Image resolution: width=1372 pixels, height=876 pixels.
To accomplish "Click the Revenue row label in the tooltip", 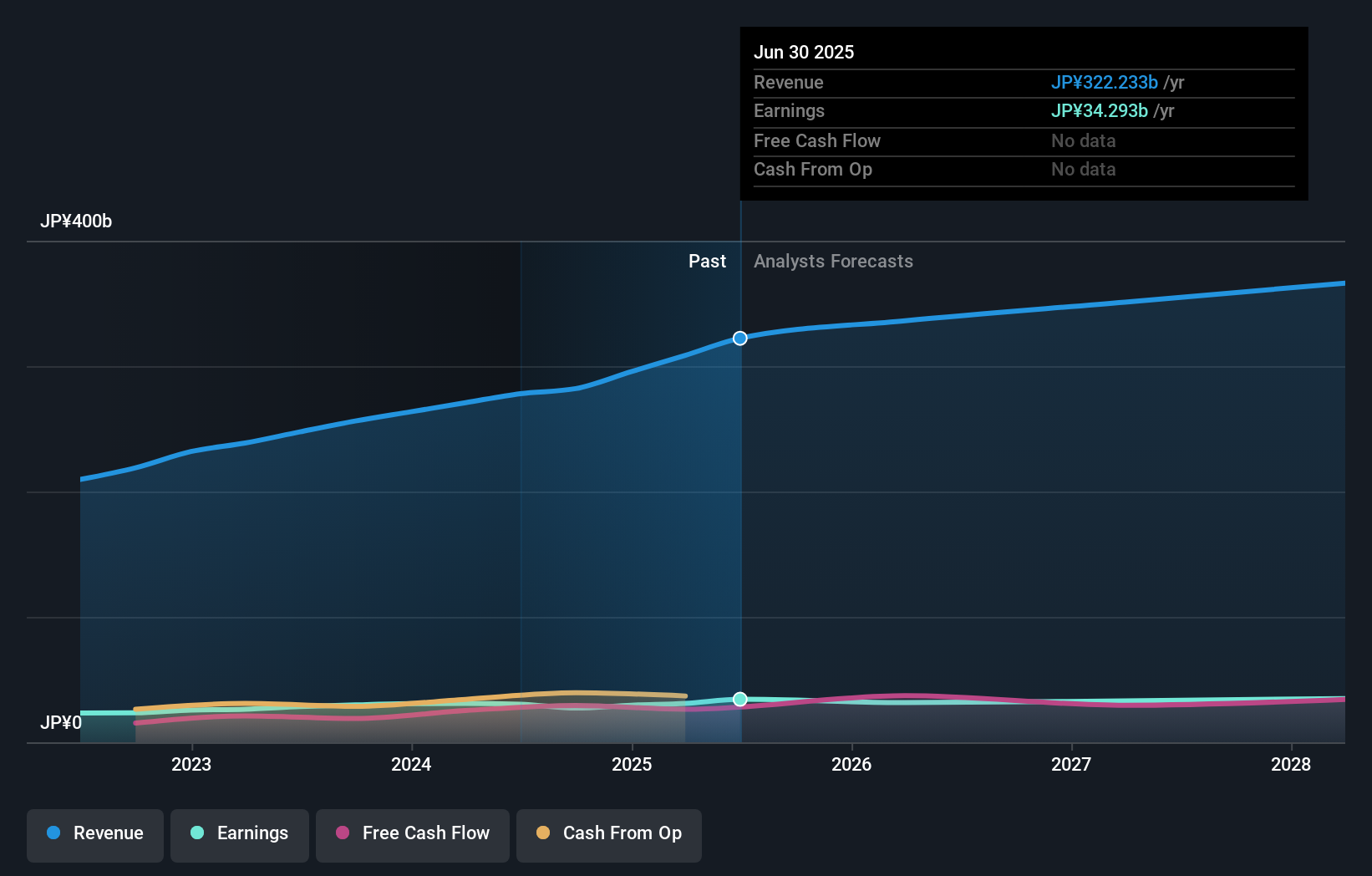I will [789, 83].
